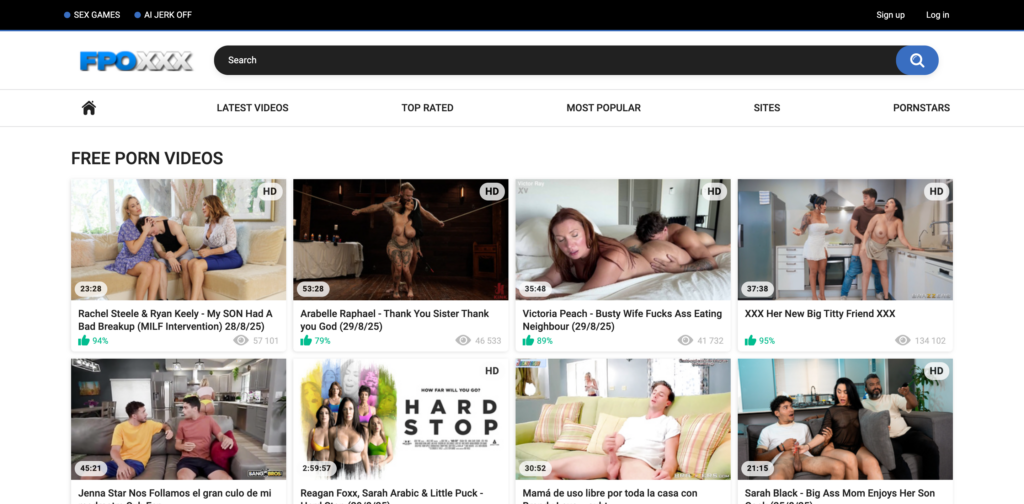Click the eye icon next to 46 533
This screenshot has width=1024, height=504.
coord(463,340)
